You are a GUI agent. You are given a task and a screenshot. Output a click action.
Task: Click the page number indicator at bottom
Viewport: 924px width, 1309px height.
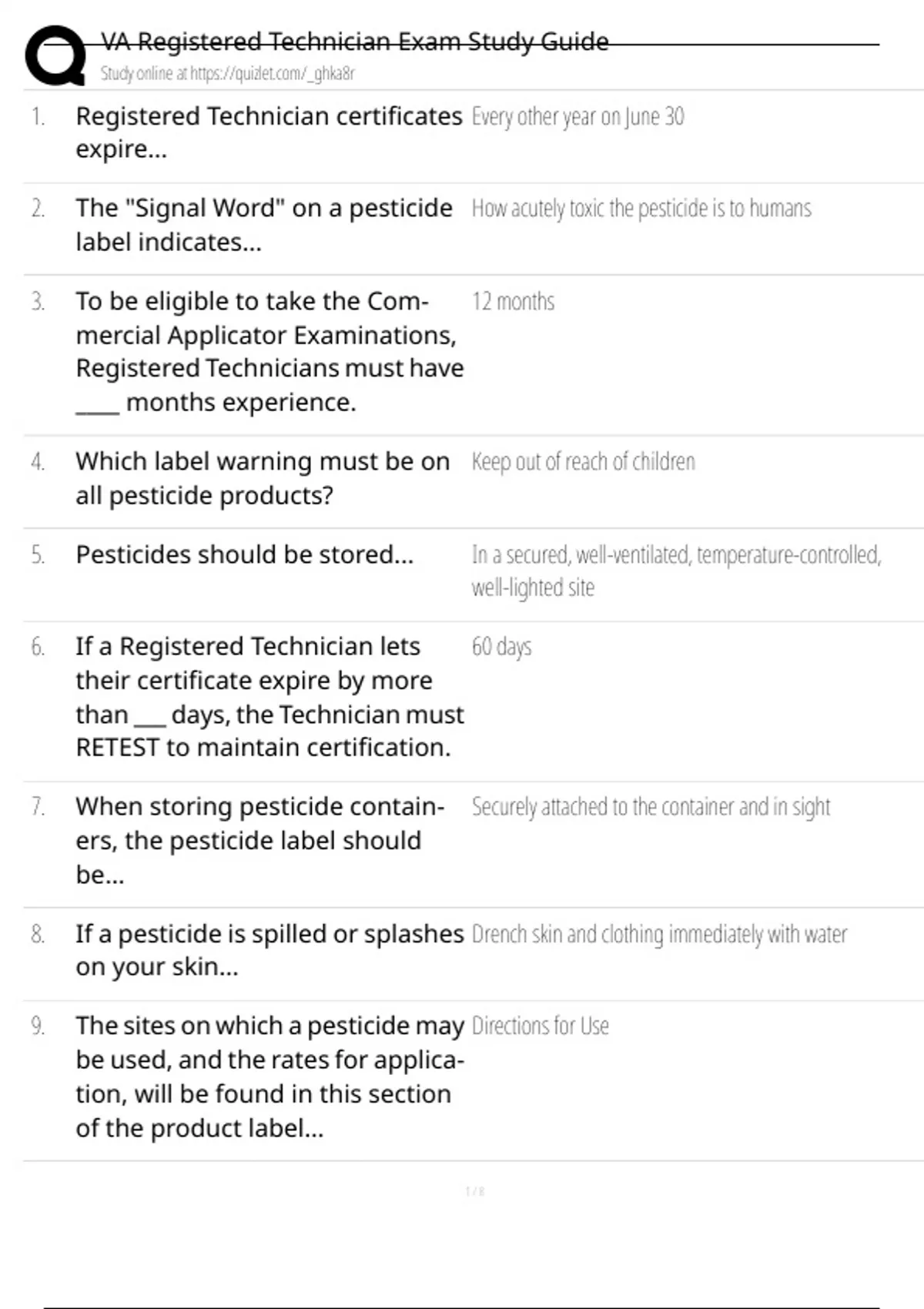[x=474, y=1192]
